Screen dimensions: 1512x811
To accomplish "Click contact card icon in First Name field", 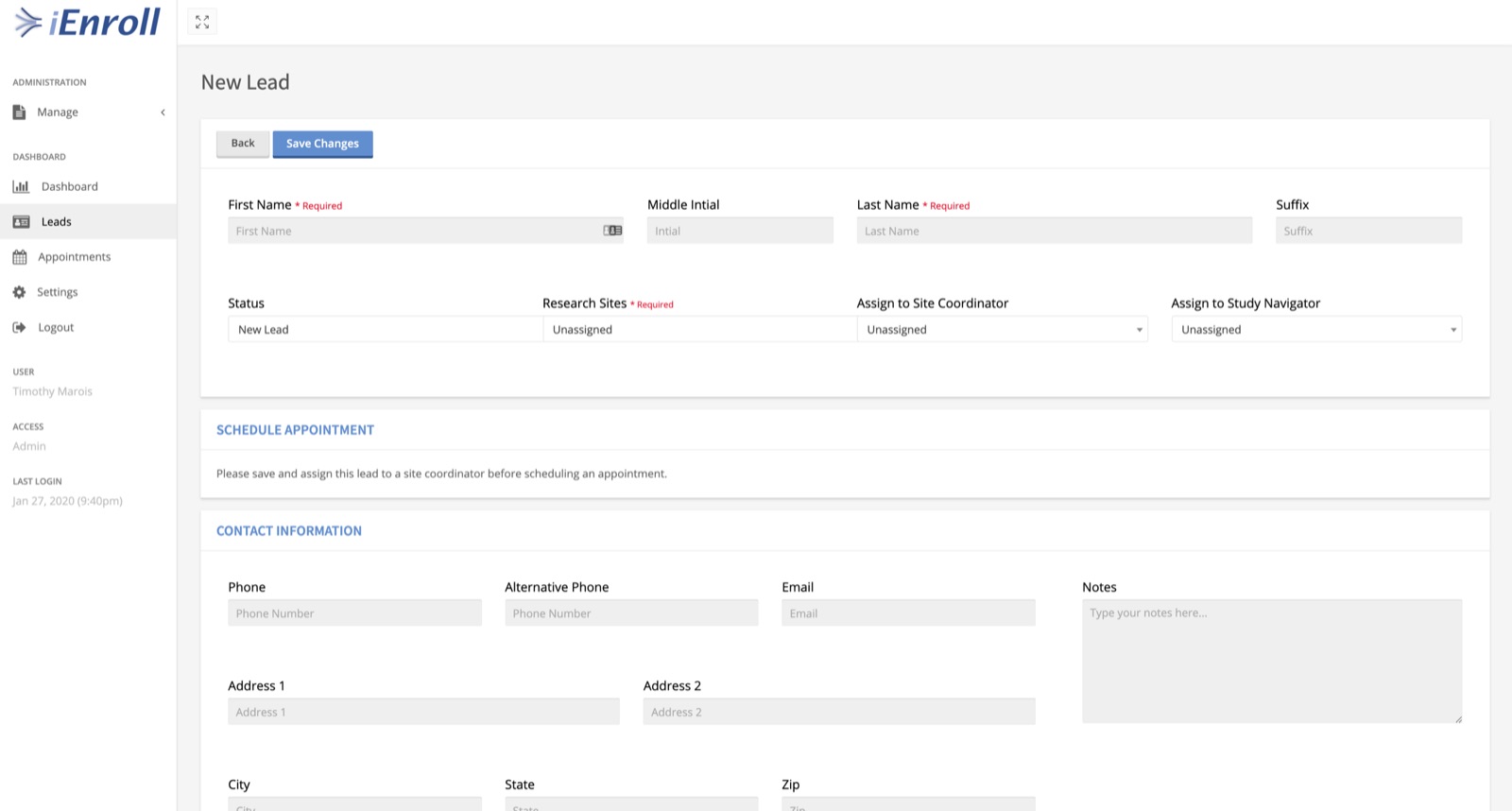I will click(612, 231).
